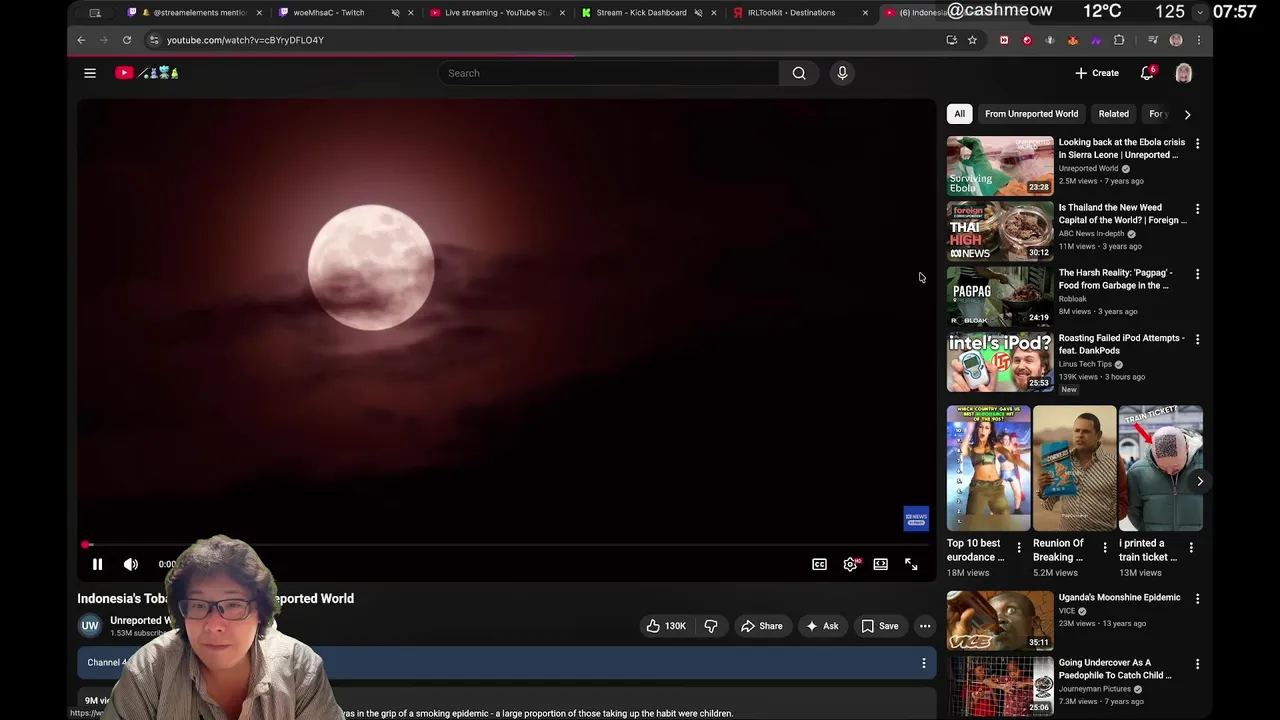Open the YouTube notifications bell

[x=1147, y=73]
